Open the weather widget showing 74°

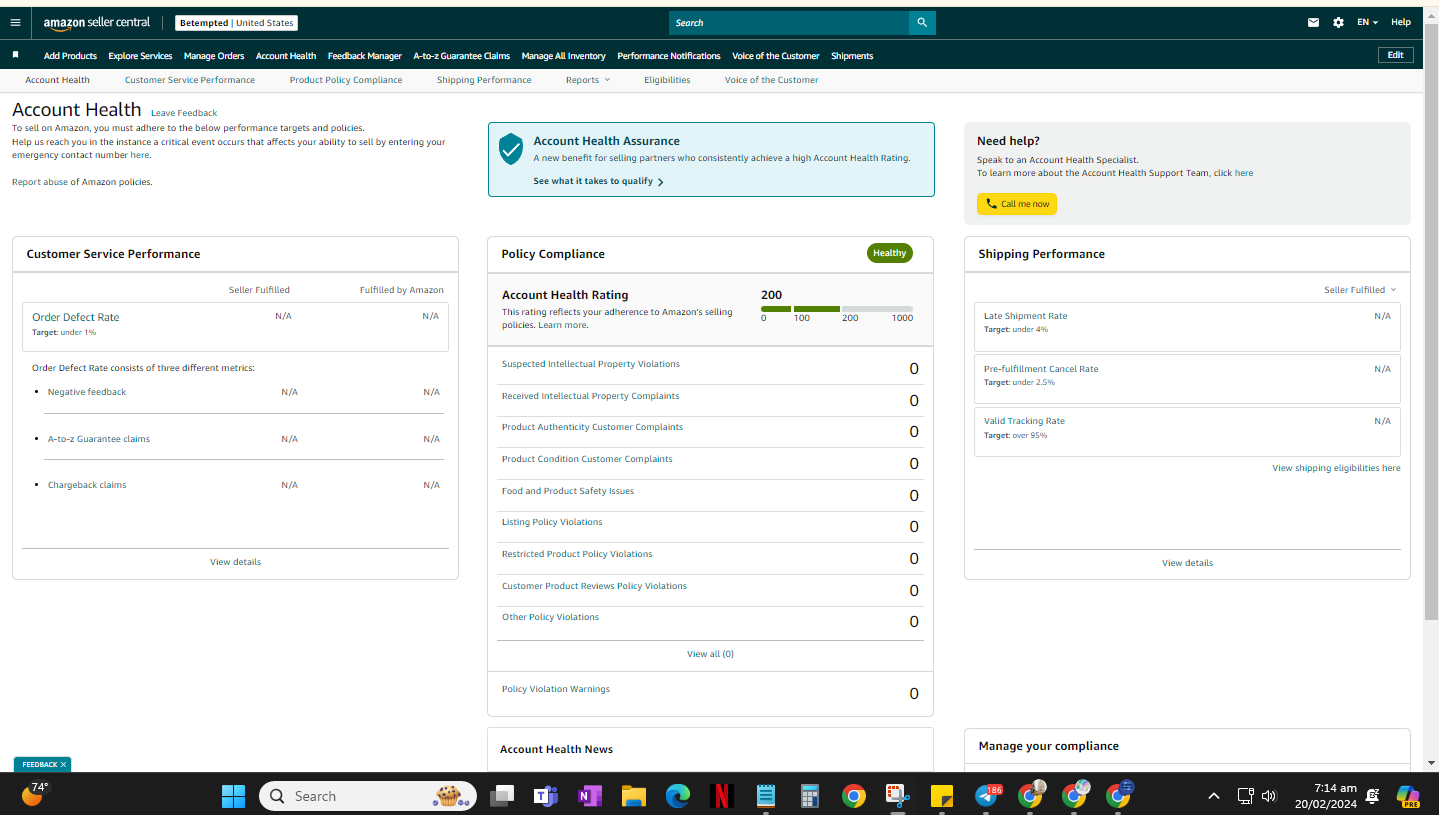point(34,794)
